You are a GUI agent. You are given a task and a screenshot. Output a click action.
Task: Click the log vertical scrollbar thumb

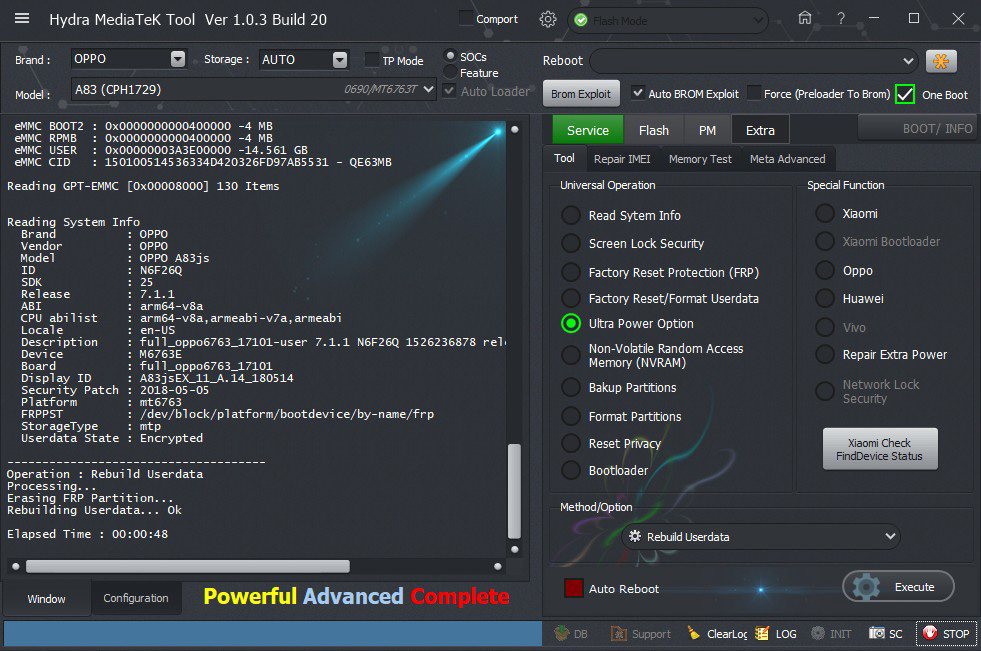514,492
